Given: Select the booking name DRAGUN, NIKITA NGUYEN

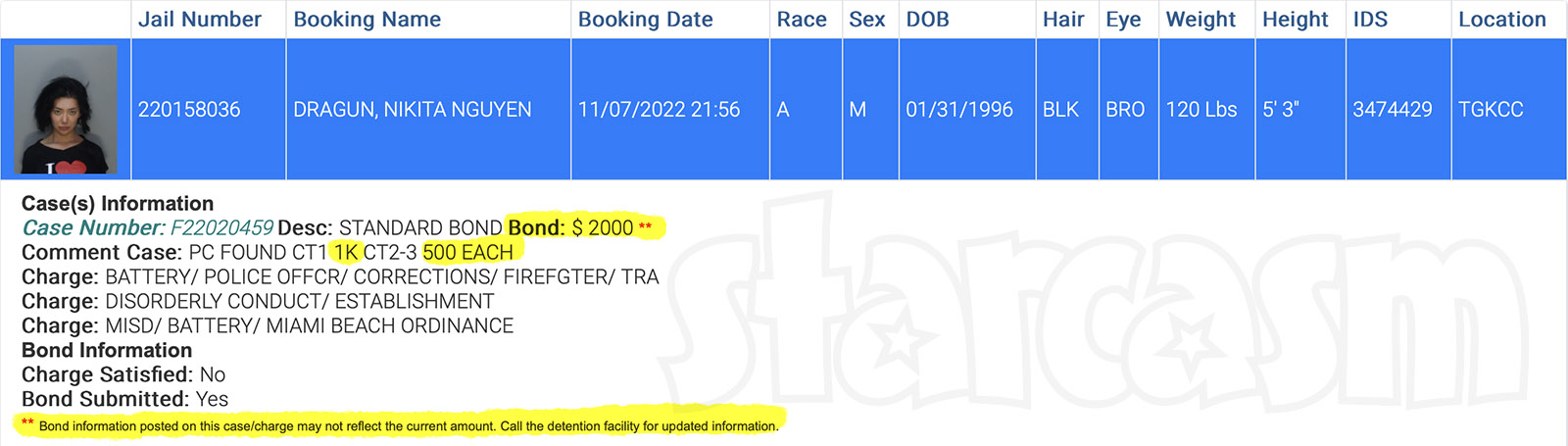Looking at the screenshot, I should pos(413,110).
